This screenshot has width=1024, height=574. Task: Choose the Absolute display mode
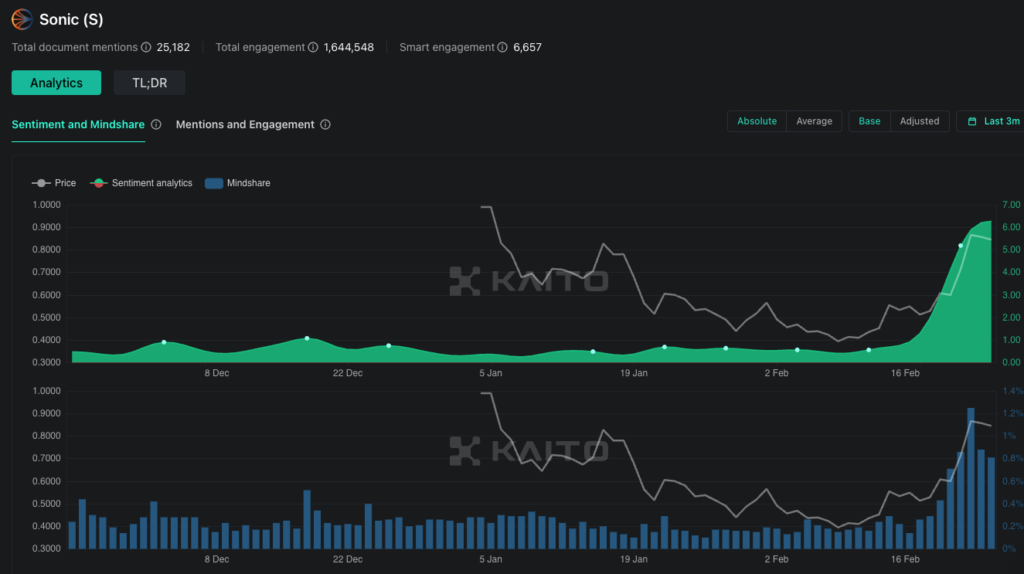click(757, 121)
